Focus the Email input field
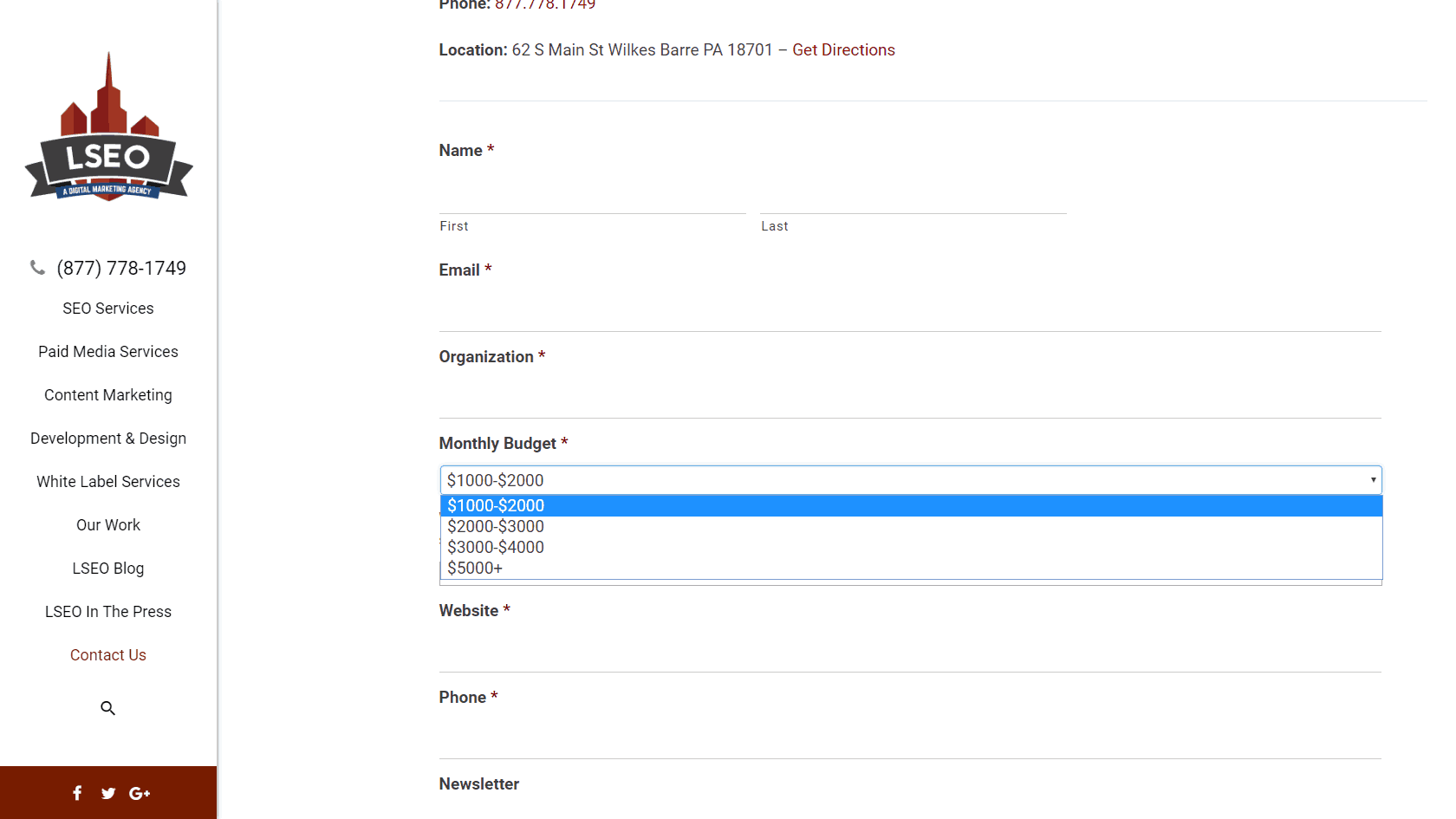Screen dimensions: 1456x819 point(910,314)
